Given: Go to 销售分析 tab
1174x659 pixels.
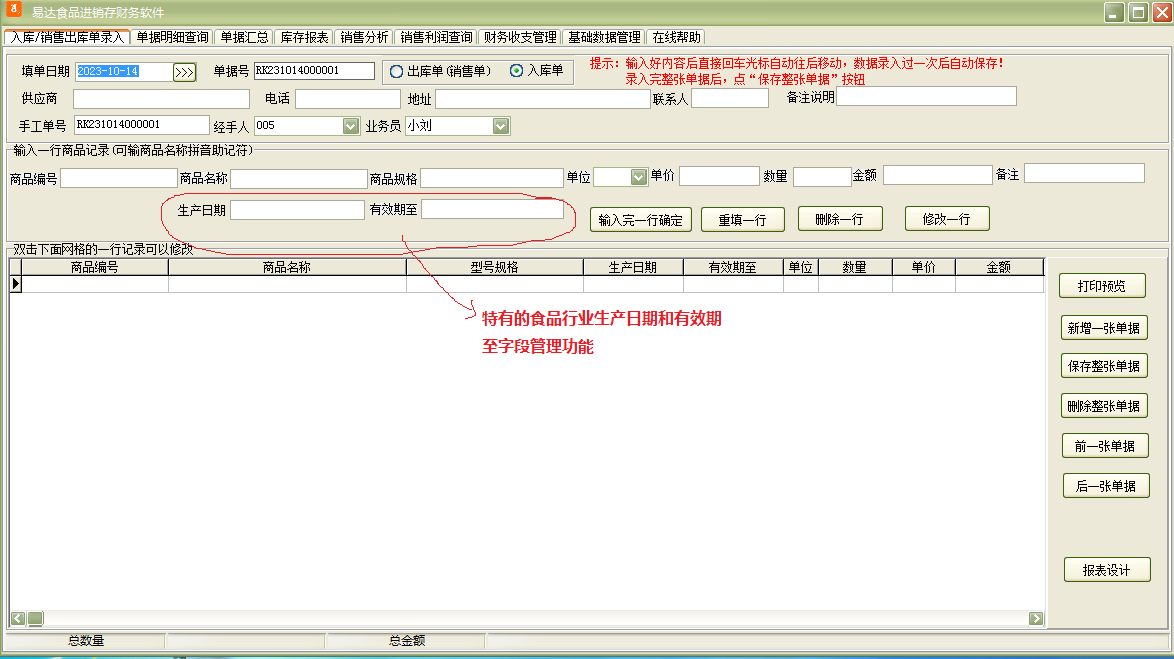Looking at the screenshot, I should click(364, 37).
